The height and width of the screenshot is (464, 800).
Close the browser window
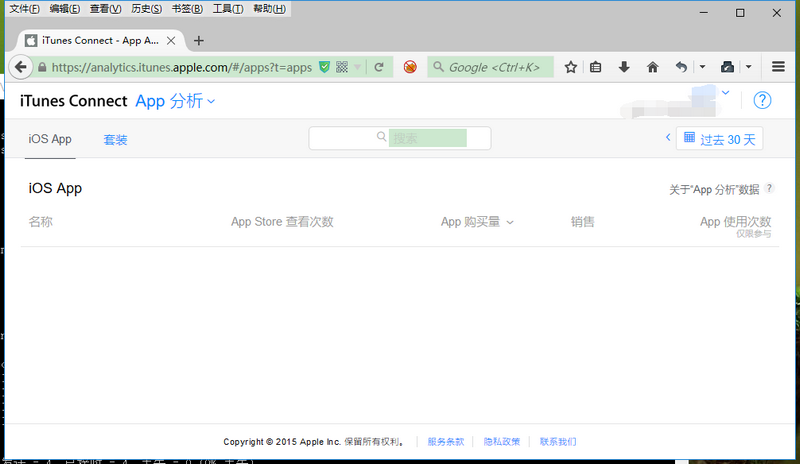coord(777,12)
